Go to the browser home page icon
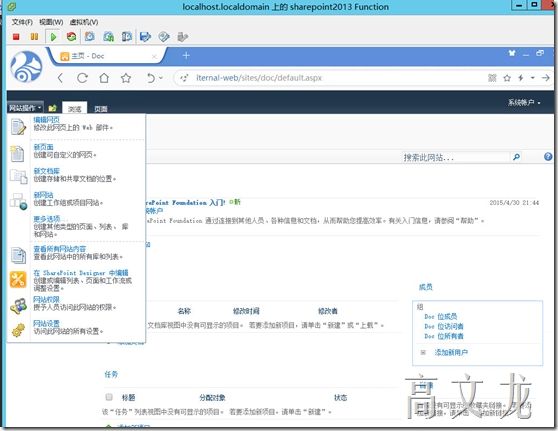Image resolution: width=558 pixels, height=431 pixels. click(104, 78)
